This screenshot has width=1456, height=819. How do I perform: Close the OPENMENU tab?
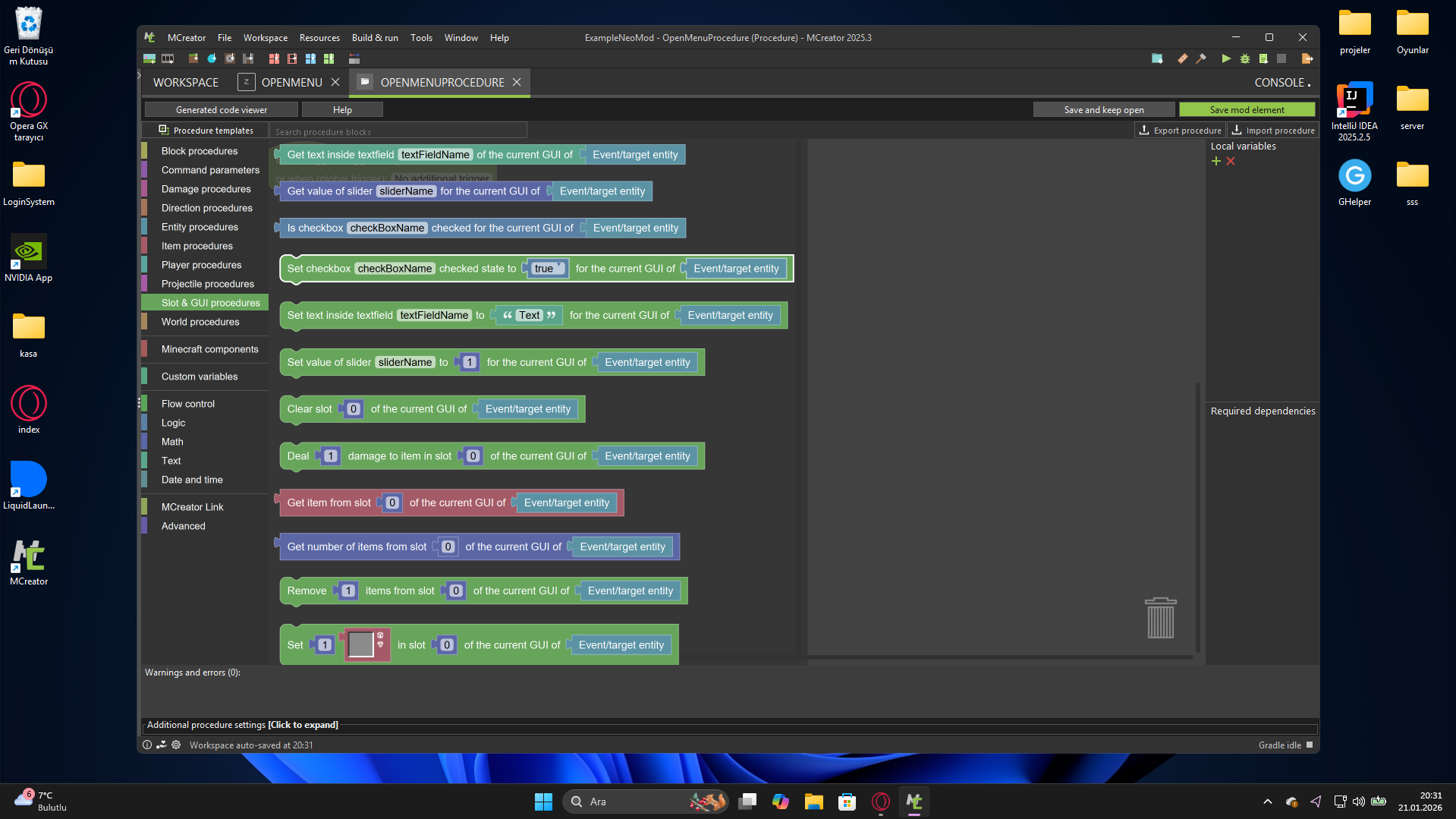tap(335, 82)
